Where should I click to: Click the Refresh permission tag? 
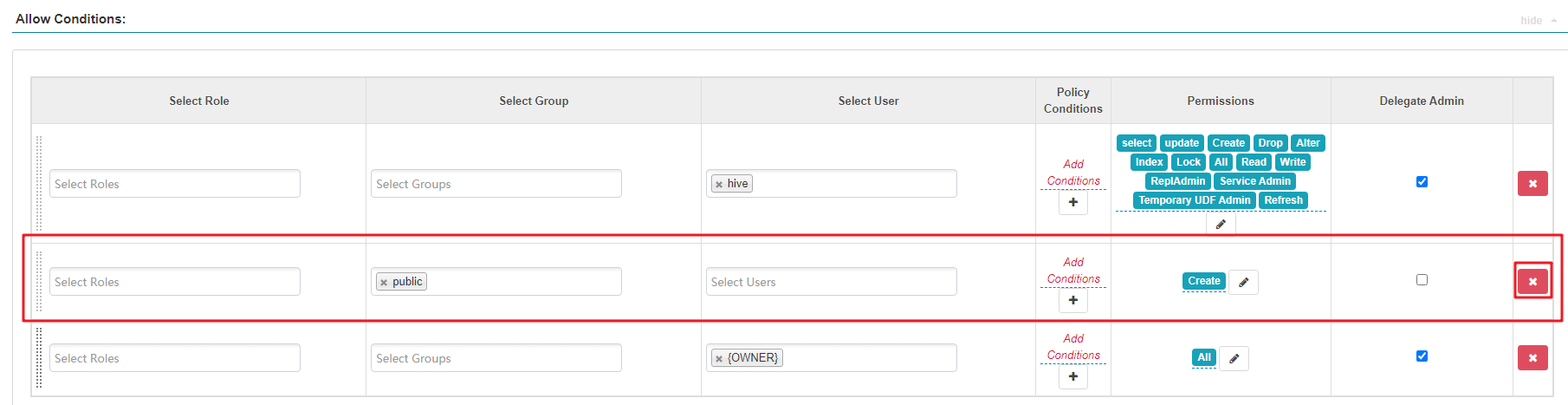1283,200
